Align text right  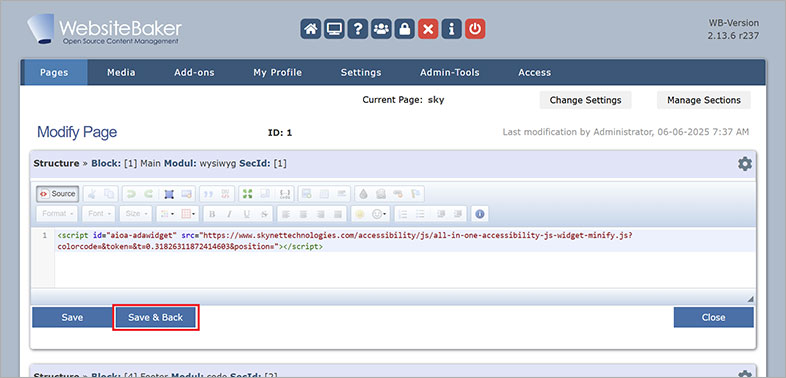coord(321,214)
